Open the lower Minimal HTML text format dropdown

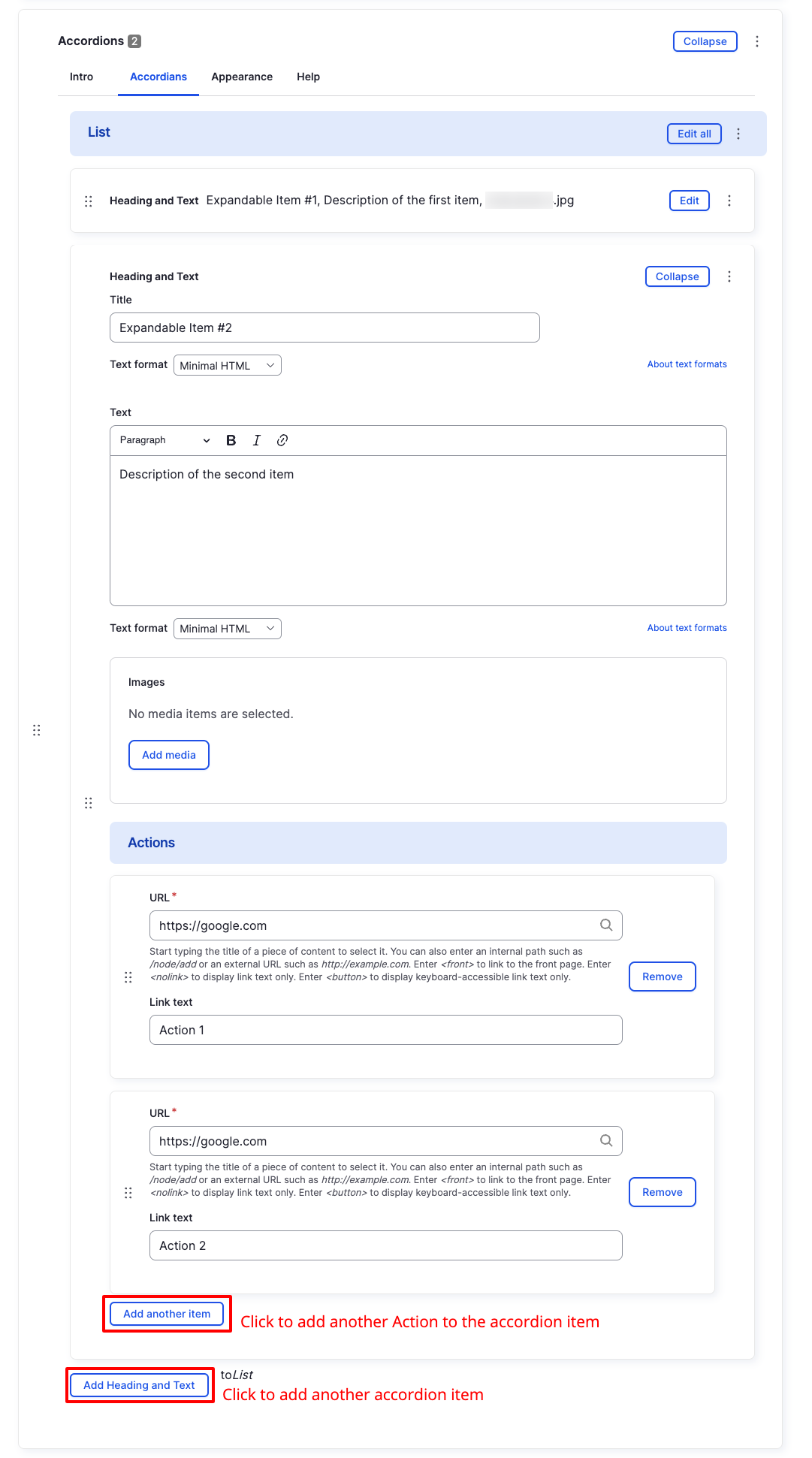227,628
